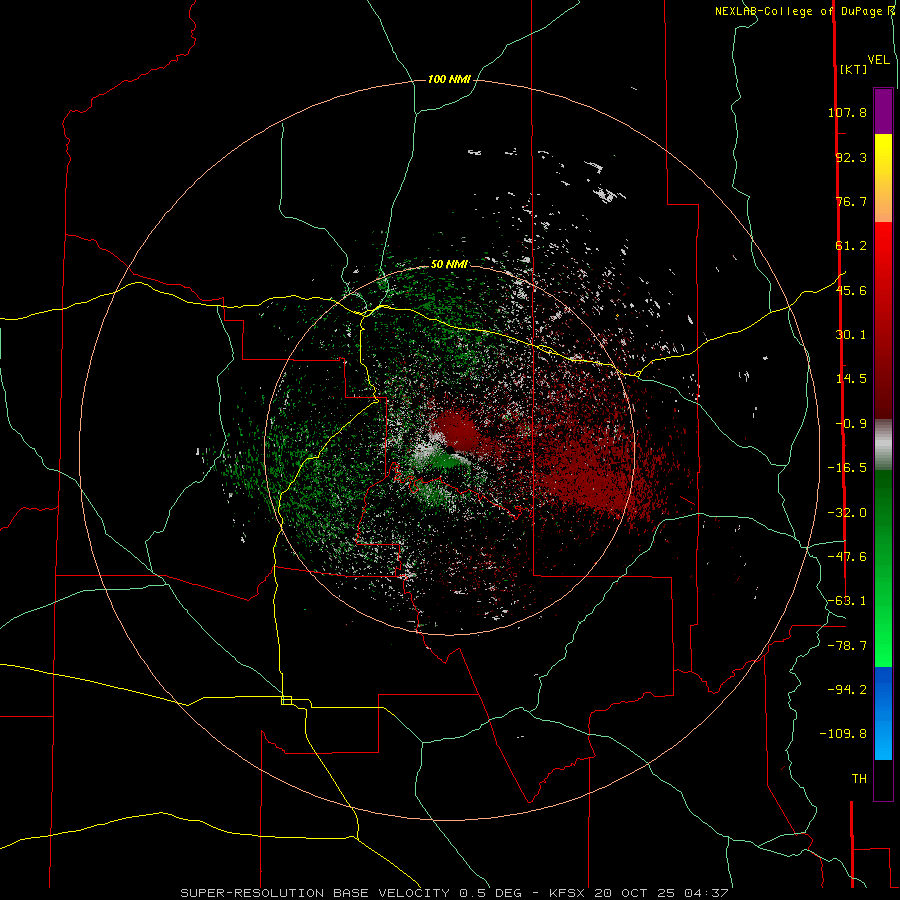Click the -32.0 legend value

(847, 513)
